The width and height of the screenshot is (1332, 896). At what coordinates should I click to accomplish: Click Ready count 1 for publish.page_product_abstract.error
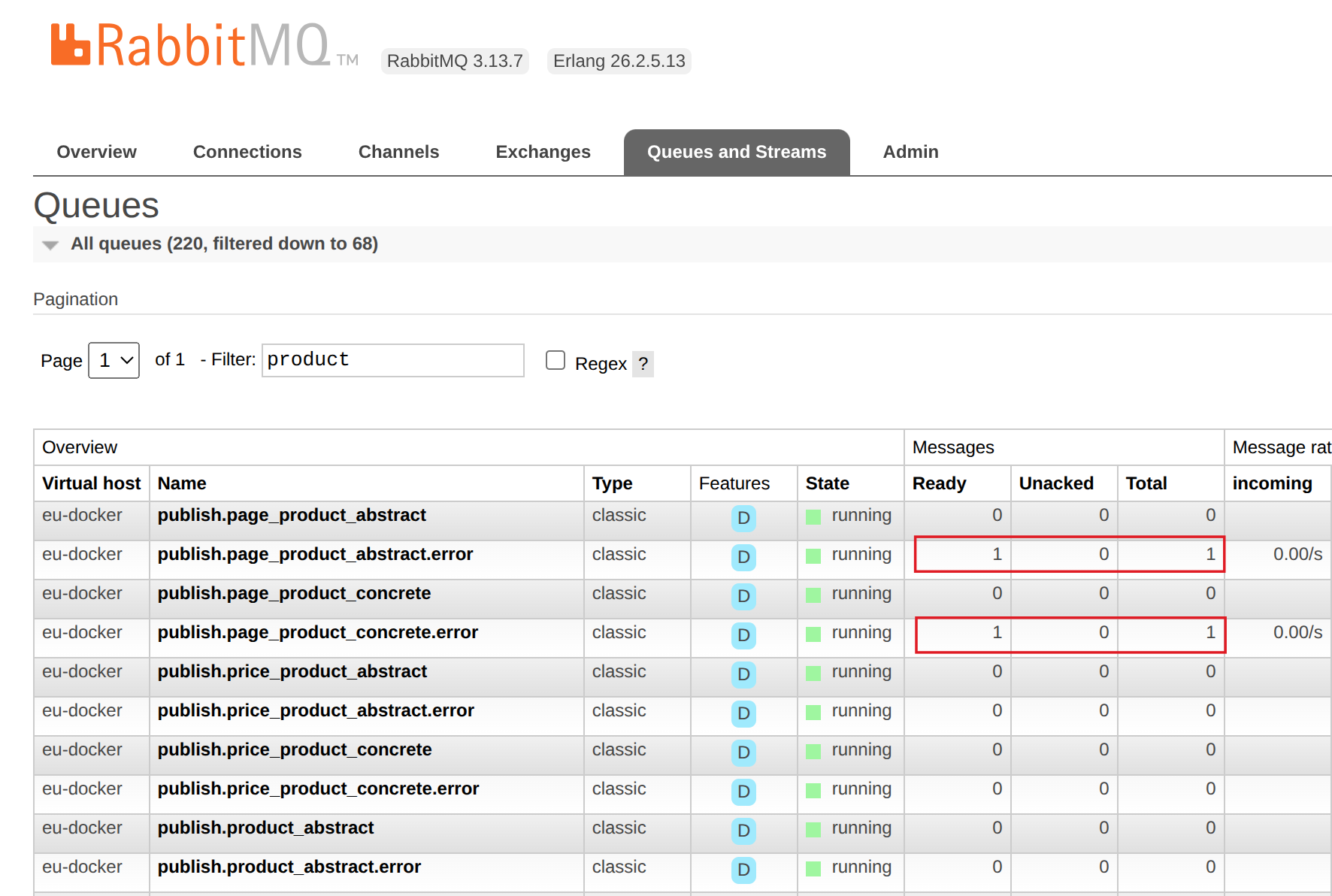click(997, 554)
